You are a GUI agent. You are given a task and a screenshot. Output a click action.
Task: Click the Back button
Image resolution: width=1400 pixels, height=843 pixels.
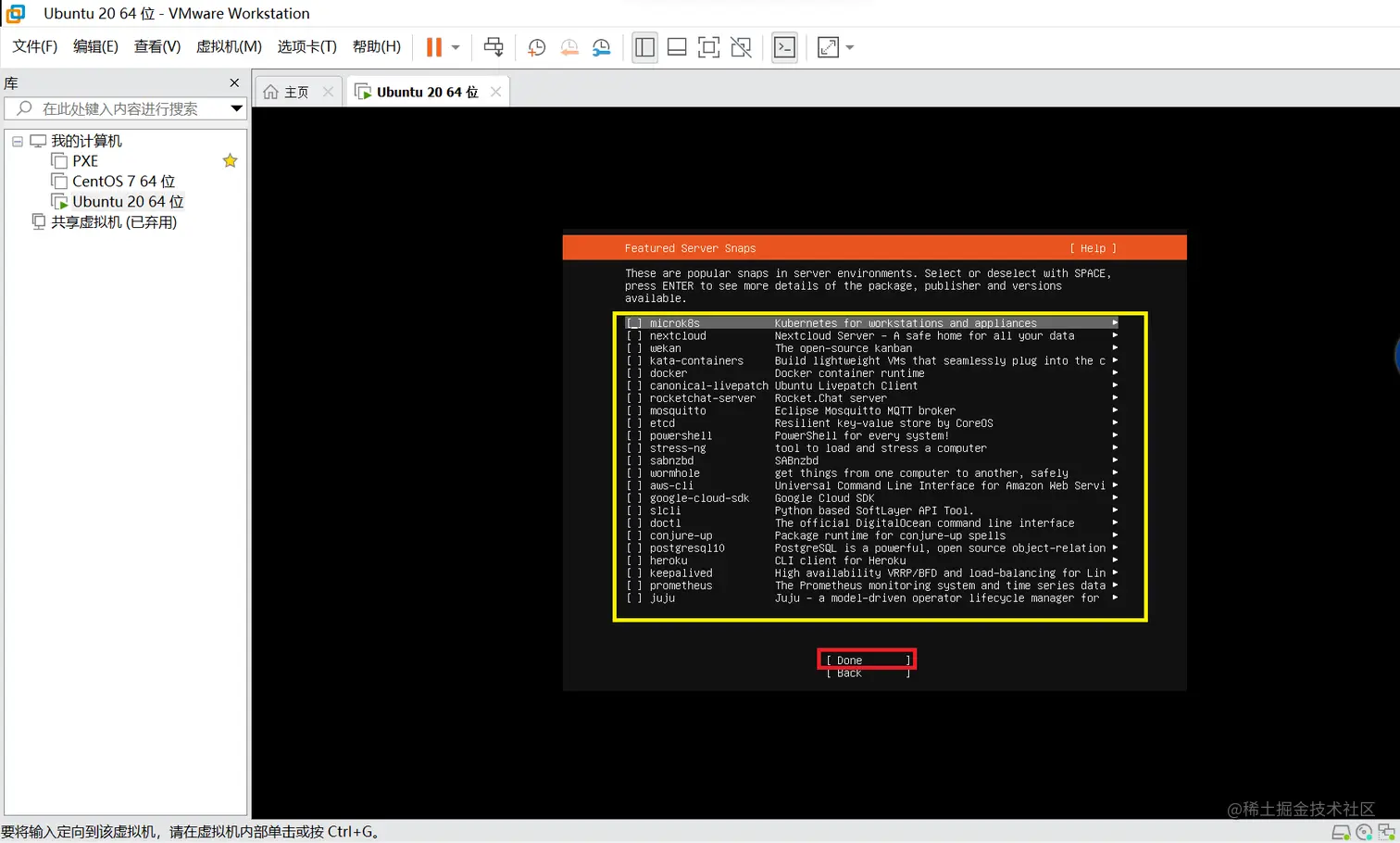coord(868,673)
